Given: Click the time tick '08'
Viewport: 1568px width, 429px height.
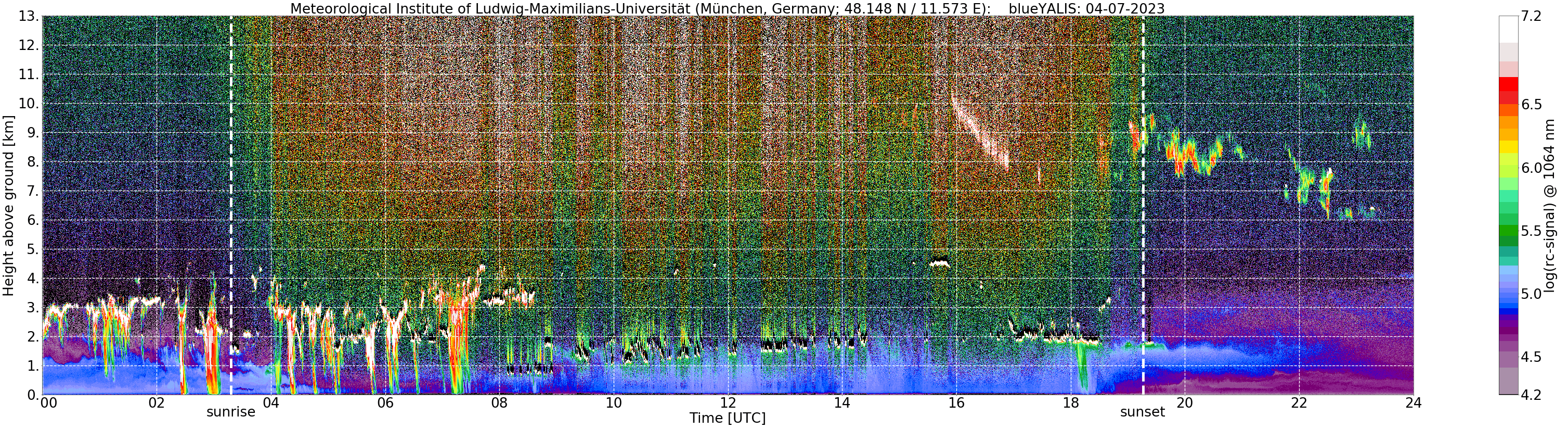Looking at the screenshot, I should pos(499,403).
